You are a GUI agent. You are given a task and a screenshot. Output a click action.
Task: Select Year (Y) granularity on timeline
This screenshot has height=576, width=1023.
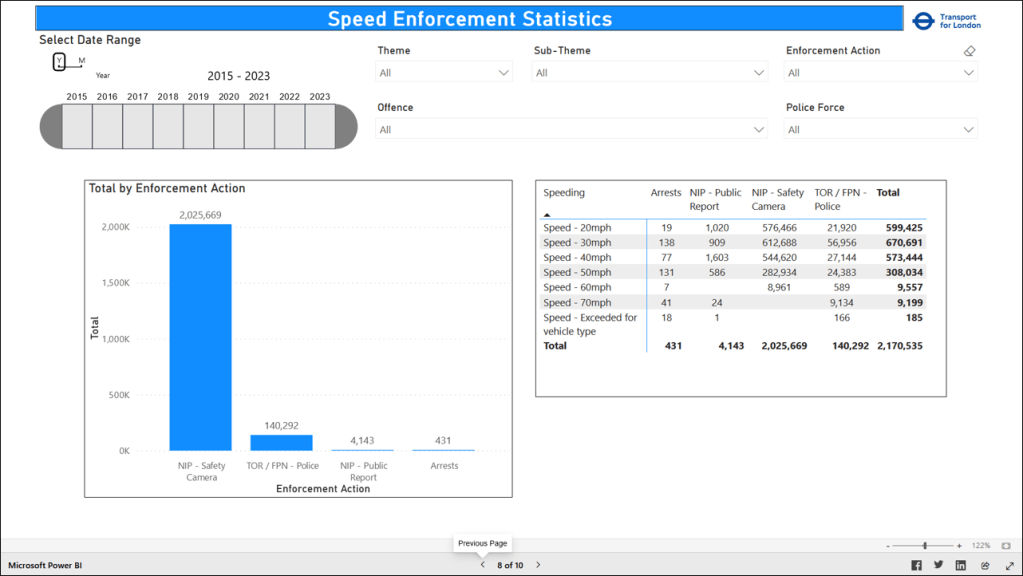pyautogui.click(x=59, y=62)
